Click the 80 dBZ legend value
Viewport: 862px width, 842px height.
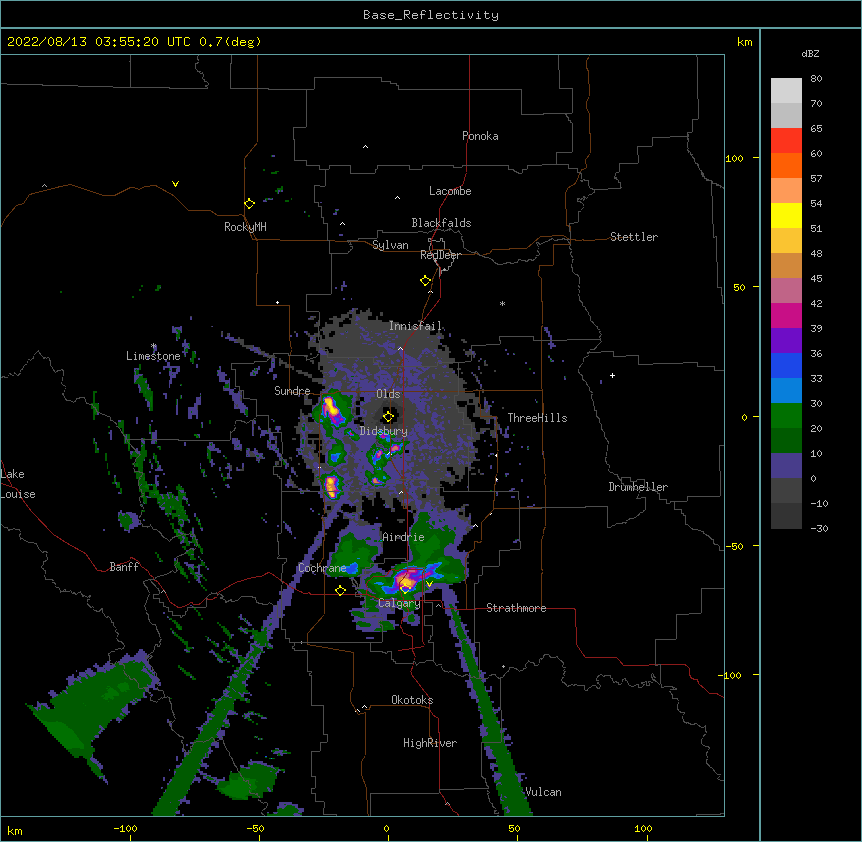click(816, 79)
